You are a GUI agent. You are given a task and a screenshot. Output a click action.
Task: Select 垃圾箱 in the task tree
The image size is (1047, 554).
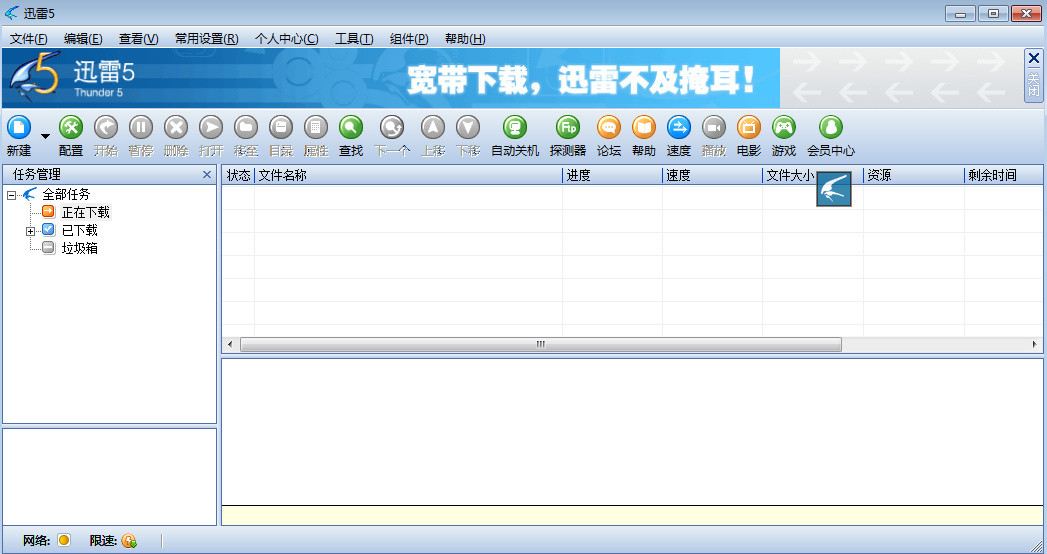(x=79, y=248)
